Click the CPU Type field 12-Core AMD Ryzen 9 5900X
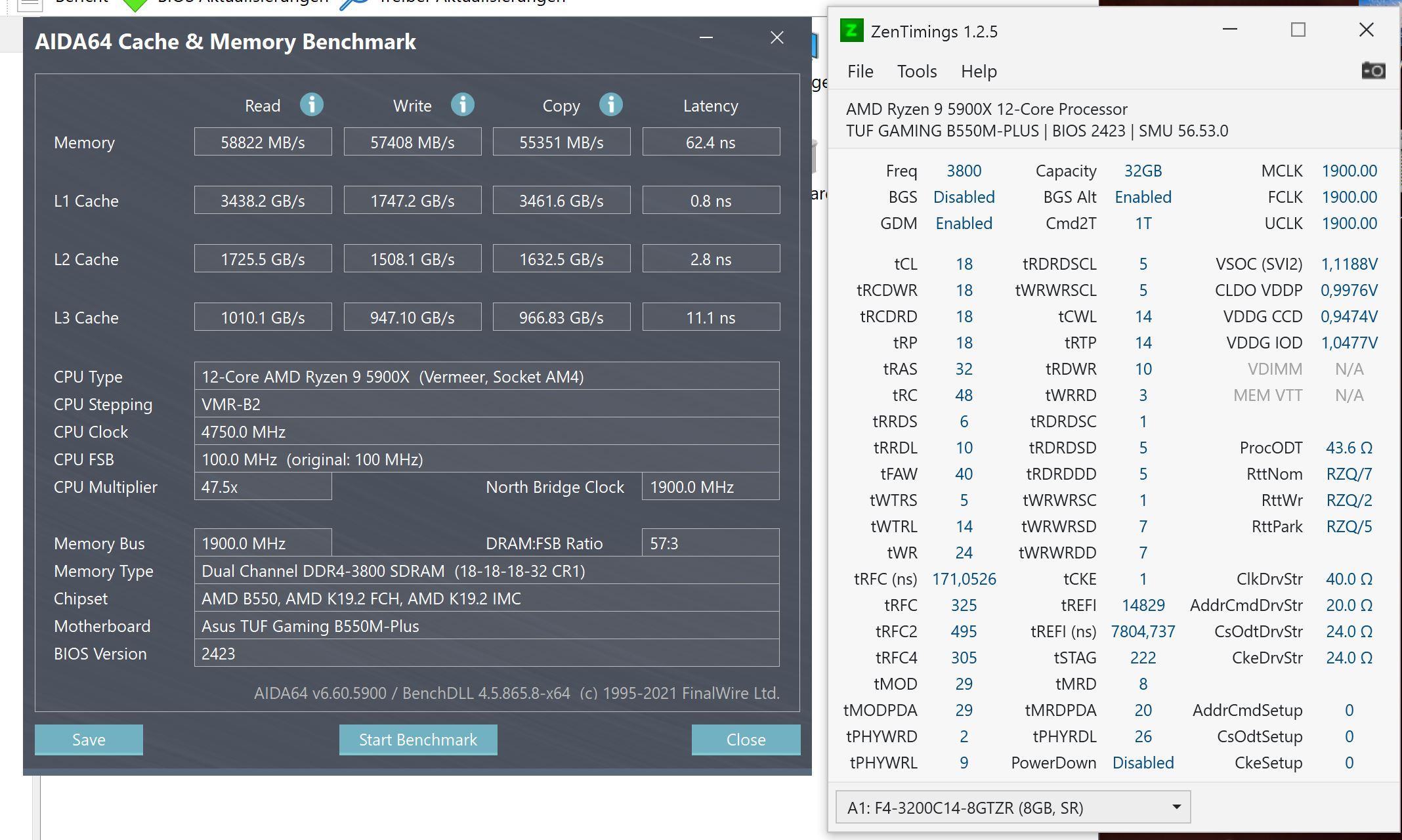Screen dimensions: 1402x840 tap(486, 377)
